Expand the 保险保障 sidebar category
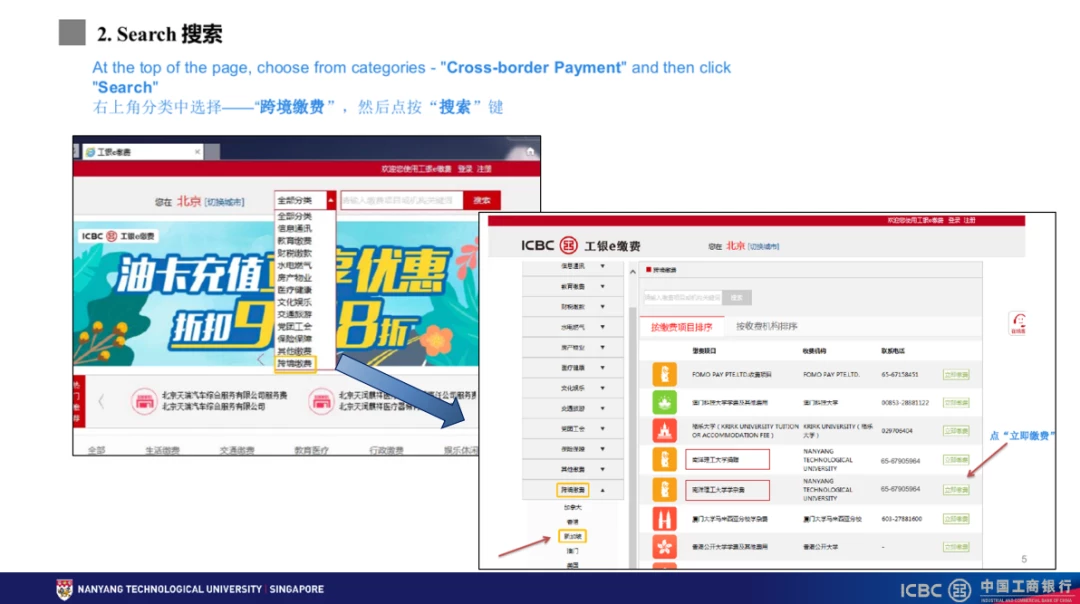Screen dimensions: 1080x604 (x=603, y=449)
